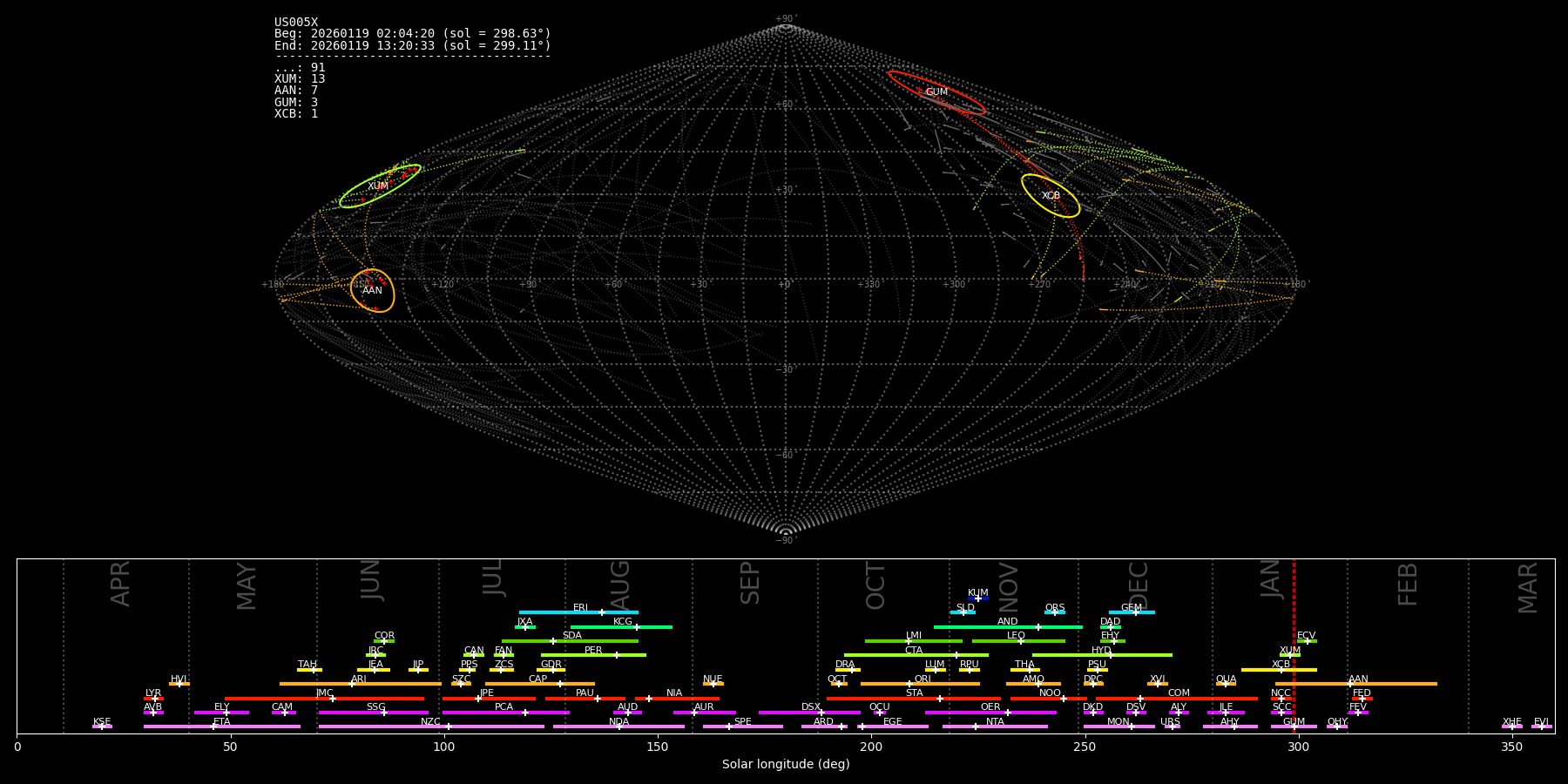The image size is (1568, 784).
Task: Click the OER shower bar in the timeline
Action: point(990,713)
